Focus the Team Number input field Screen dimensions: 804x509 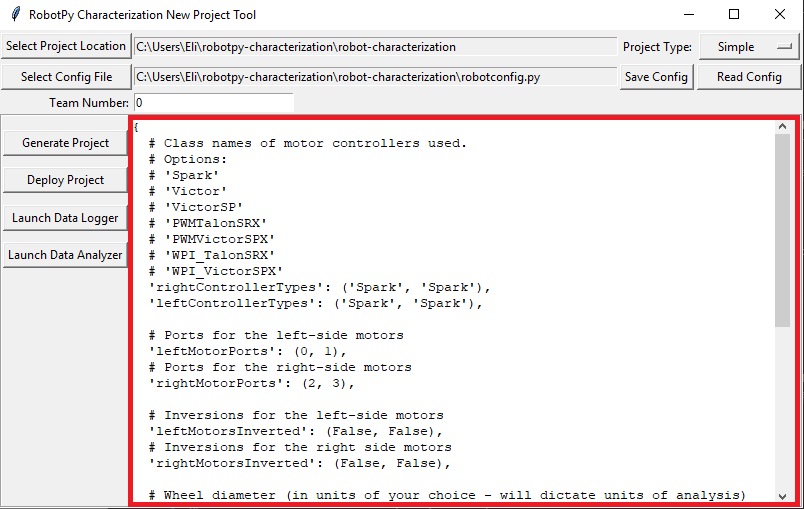(x=214, y=103)
